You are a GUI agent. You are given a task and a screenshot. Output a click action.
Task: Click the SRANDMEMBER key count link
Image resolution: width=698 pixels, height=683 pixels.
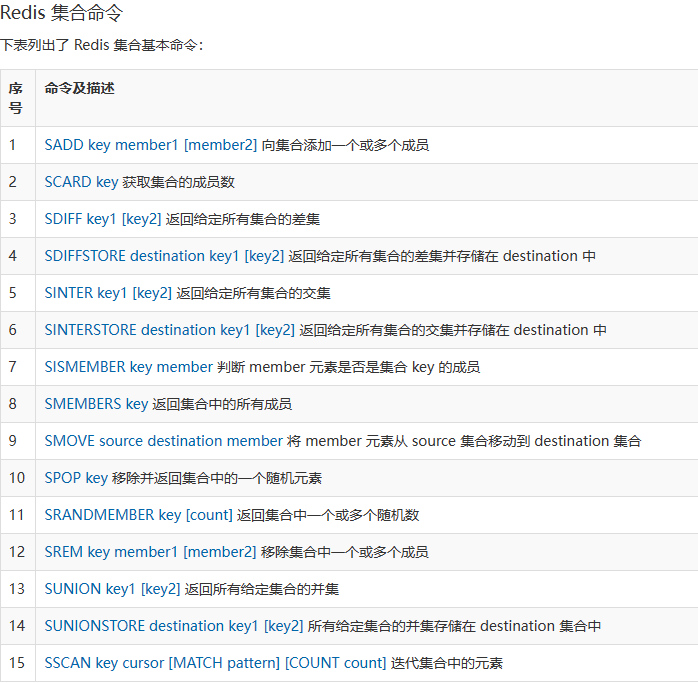(x=138, y=515)
